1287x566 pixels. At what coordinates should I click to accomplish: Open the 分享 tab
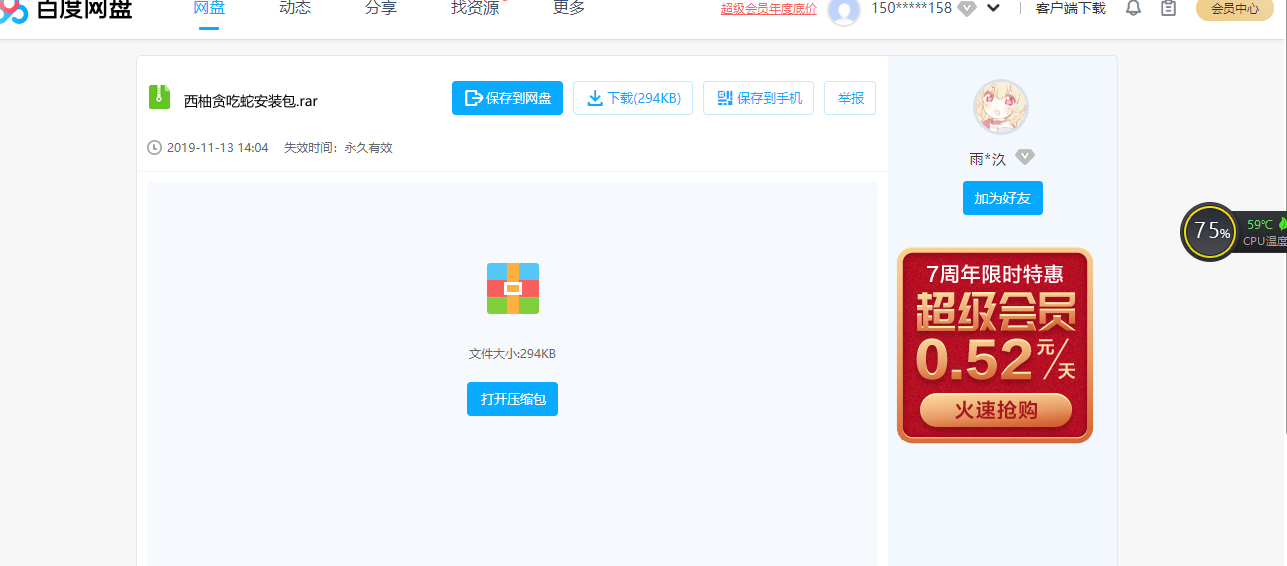(381, 8)
